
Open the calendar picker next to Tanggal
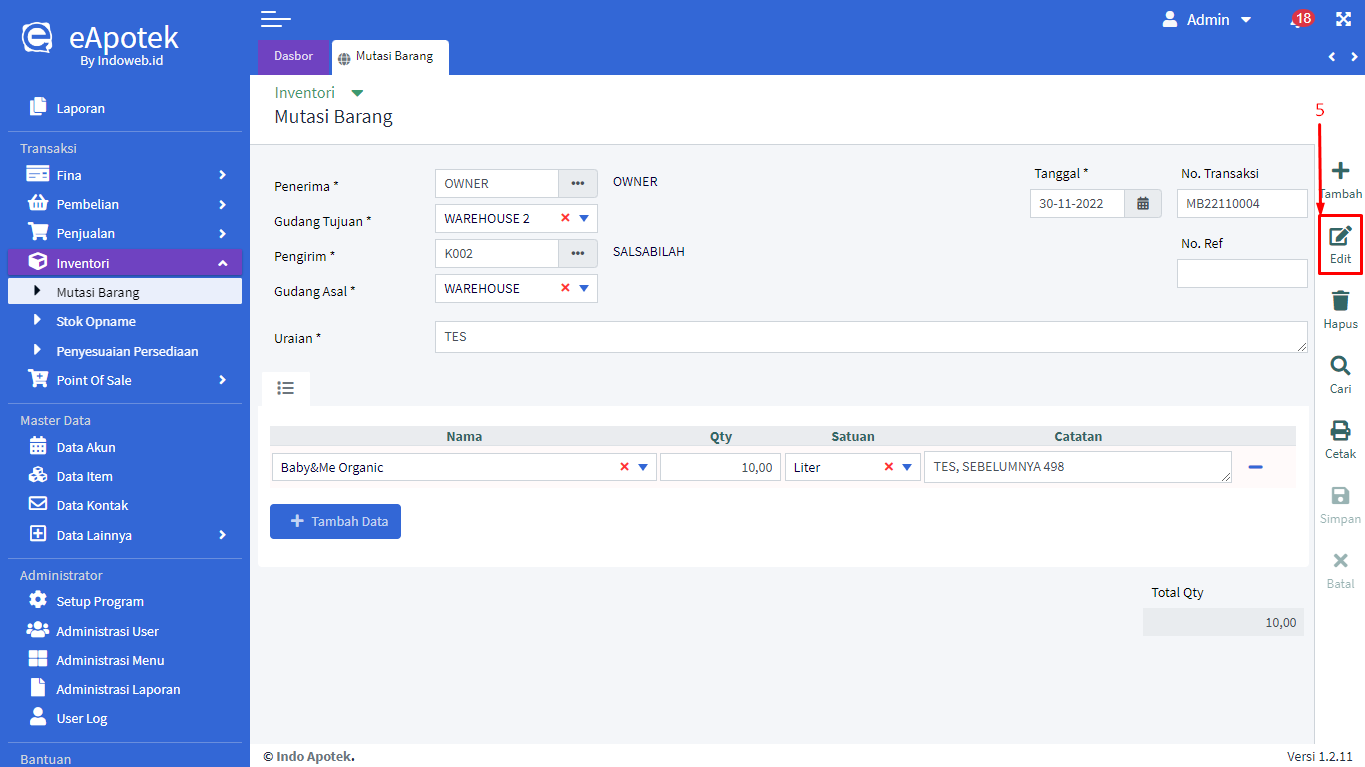[x=1143, y=203]
